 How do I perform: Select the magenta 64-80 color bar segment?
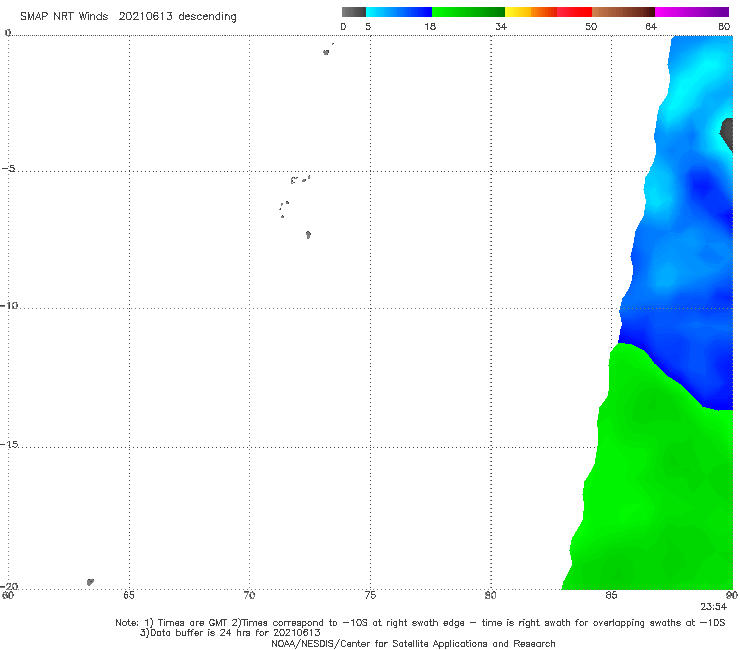click(x=692, y=12)
